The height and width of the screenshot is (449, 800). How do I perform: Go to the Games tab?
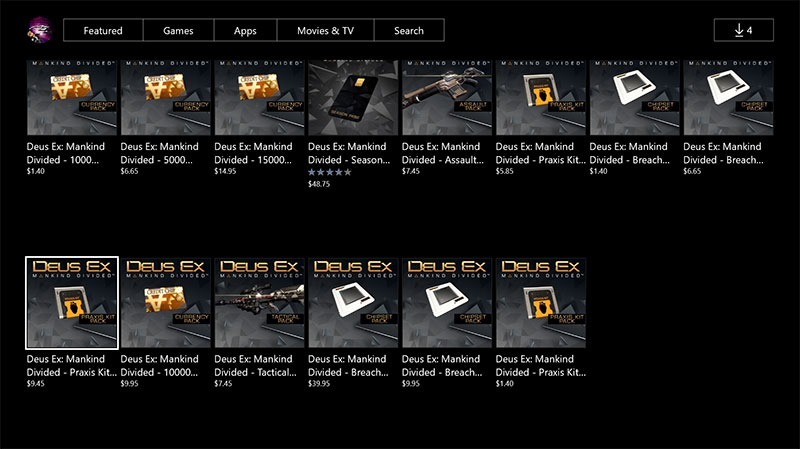click(x=179, y=30)
